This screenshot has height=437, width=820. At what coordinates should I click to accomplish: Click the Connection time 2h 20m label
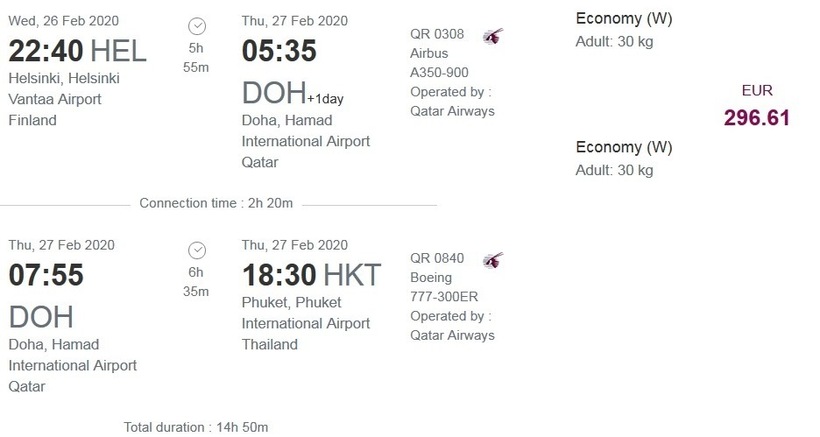(x=216, y=203)
